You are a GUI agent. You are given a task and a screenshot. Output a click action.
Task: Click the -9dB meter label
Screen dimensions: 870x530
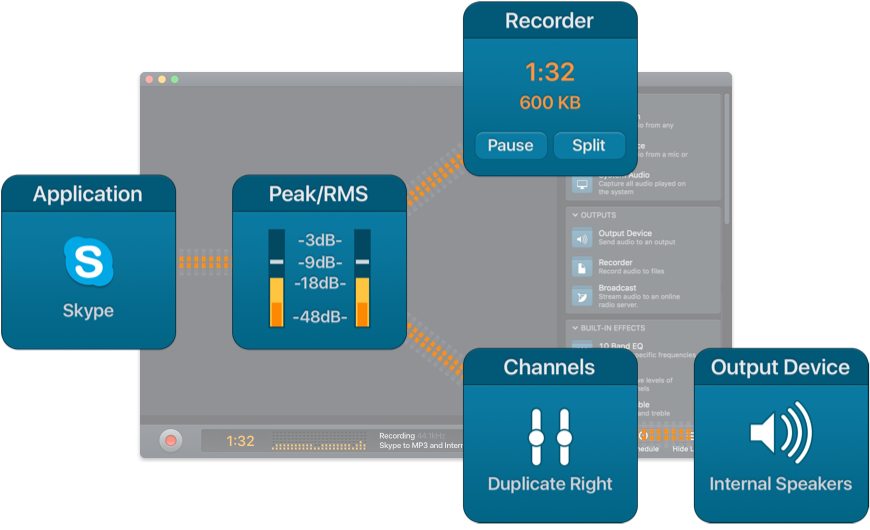coord(320,262)
